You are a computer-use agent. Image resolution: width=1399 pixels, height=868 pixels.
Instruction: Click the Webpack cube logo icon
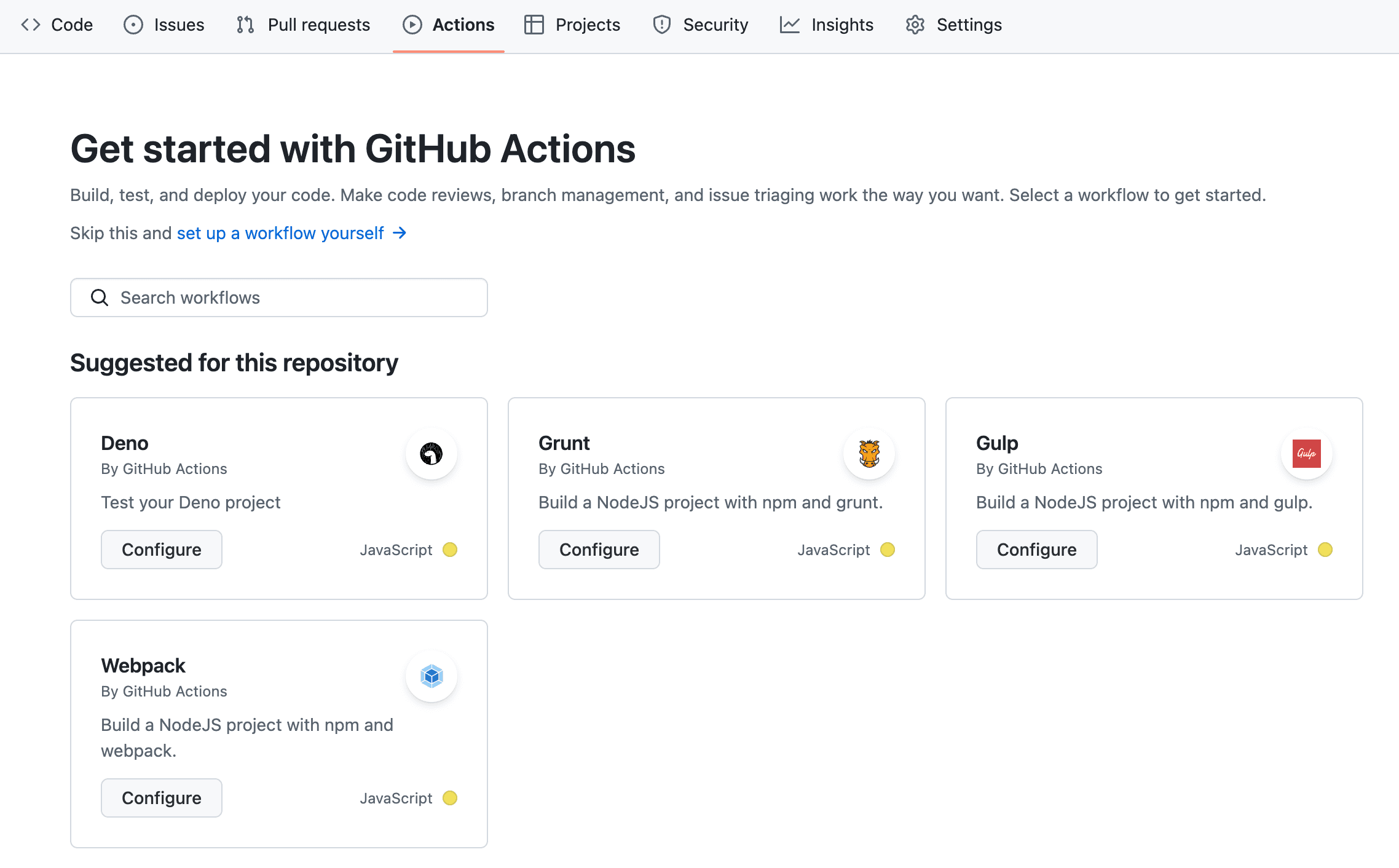coord(431,676)
